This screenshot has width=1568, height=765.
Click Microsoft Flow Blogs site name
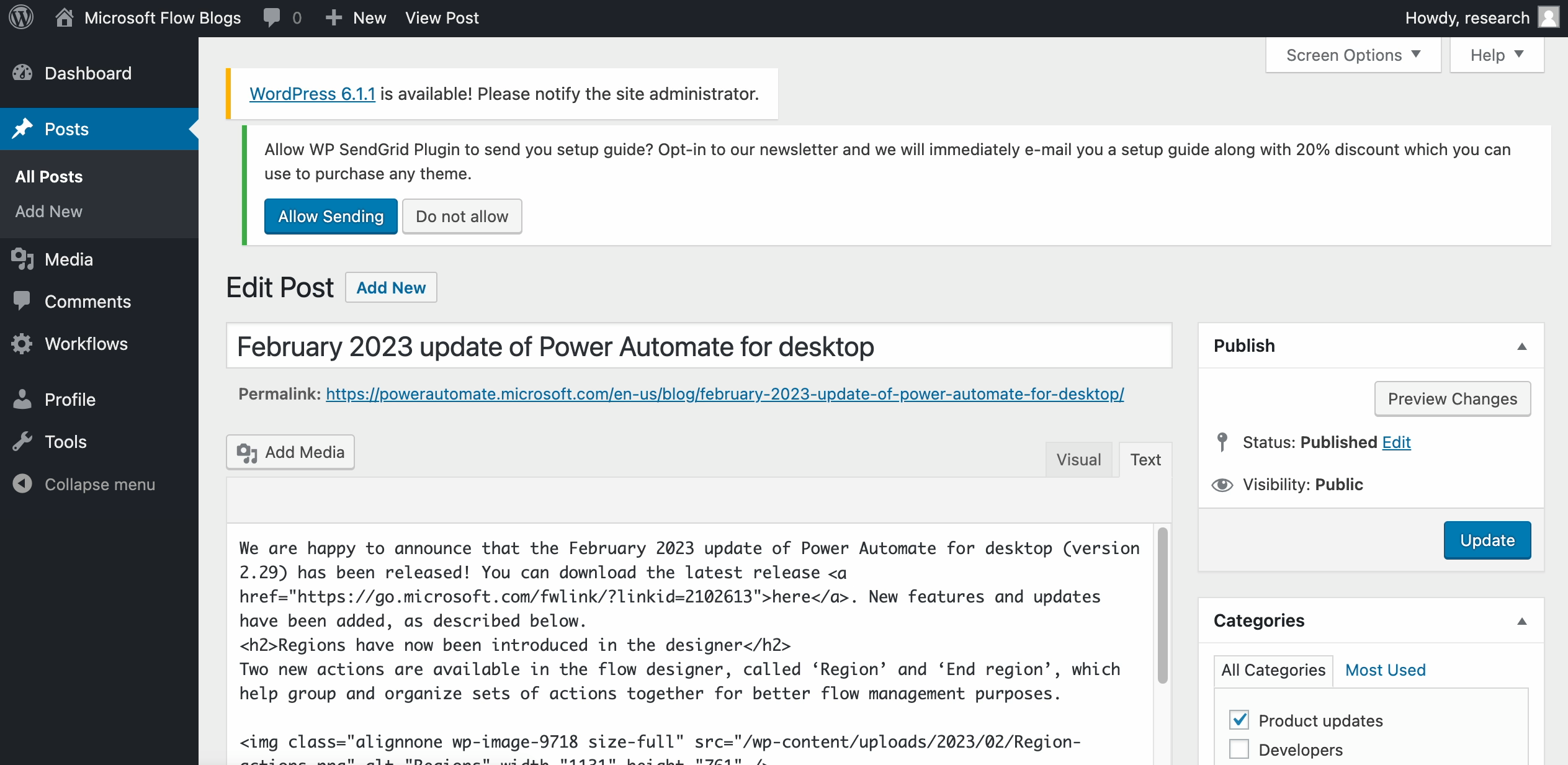click(x=163, y=18)
